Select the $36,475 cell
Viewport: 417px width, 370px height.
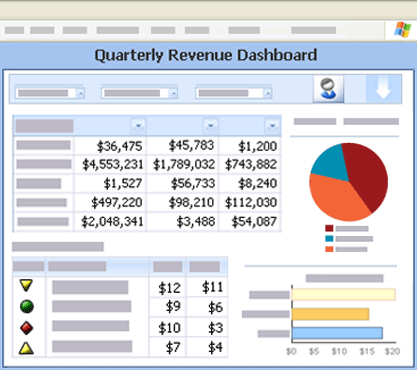(x=110, y=146)
